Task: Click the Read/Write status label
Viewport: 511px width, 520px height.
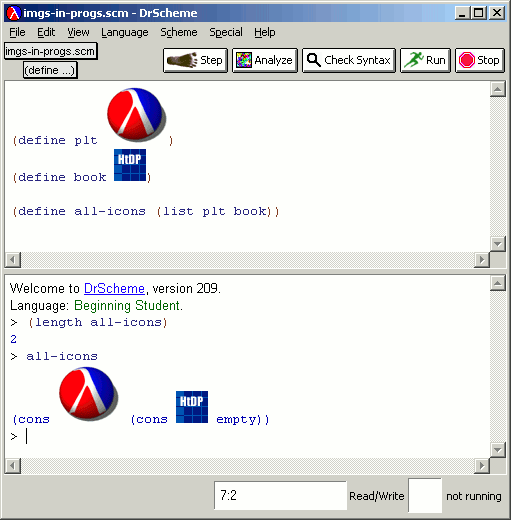Action: 377,496
